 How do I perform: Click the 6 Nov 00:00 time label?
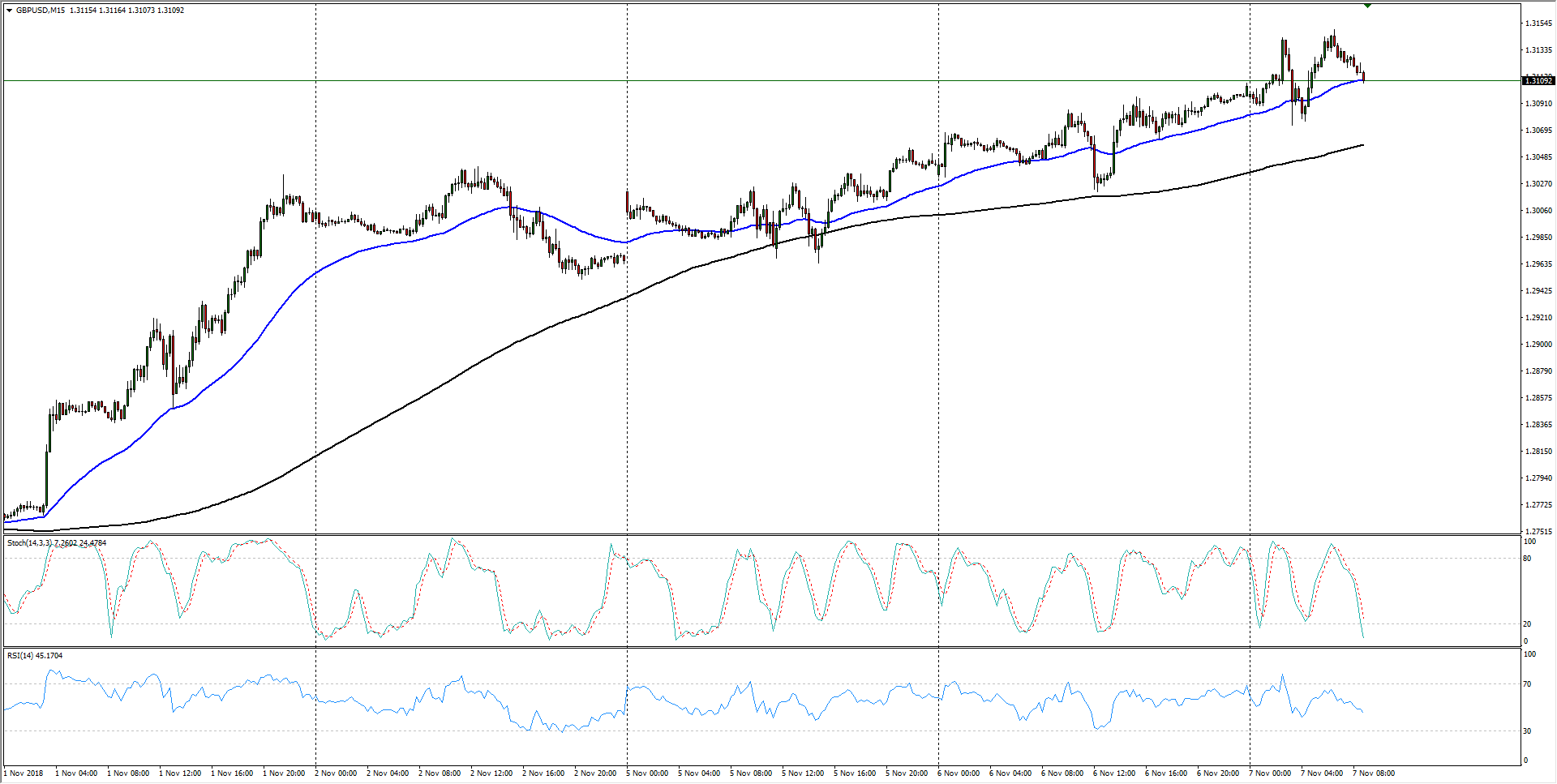959,773
